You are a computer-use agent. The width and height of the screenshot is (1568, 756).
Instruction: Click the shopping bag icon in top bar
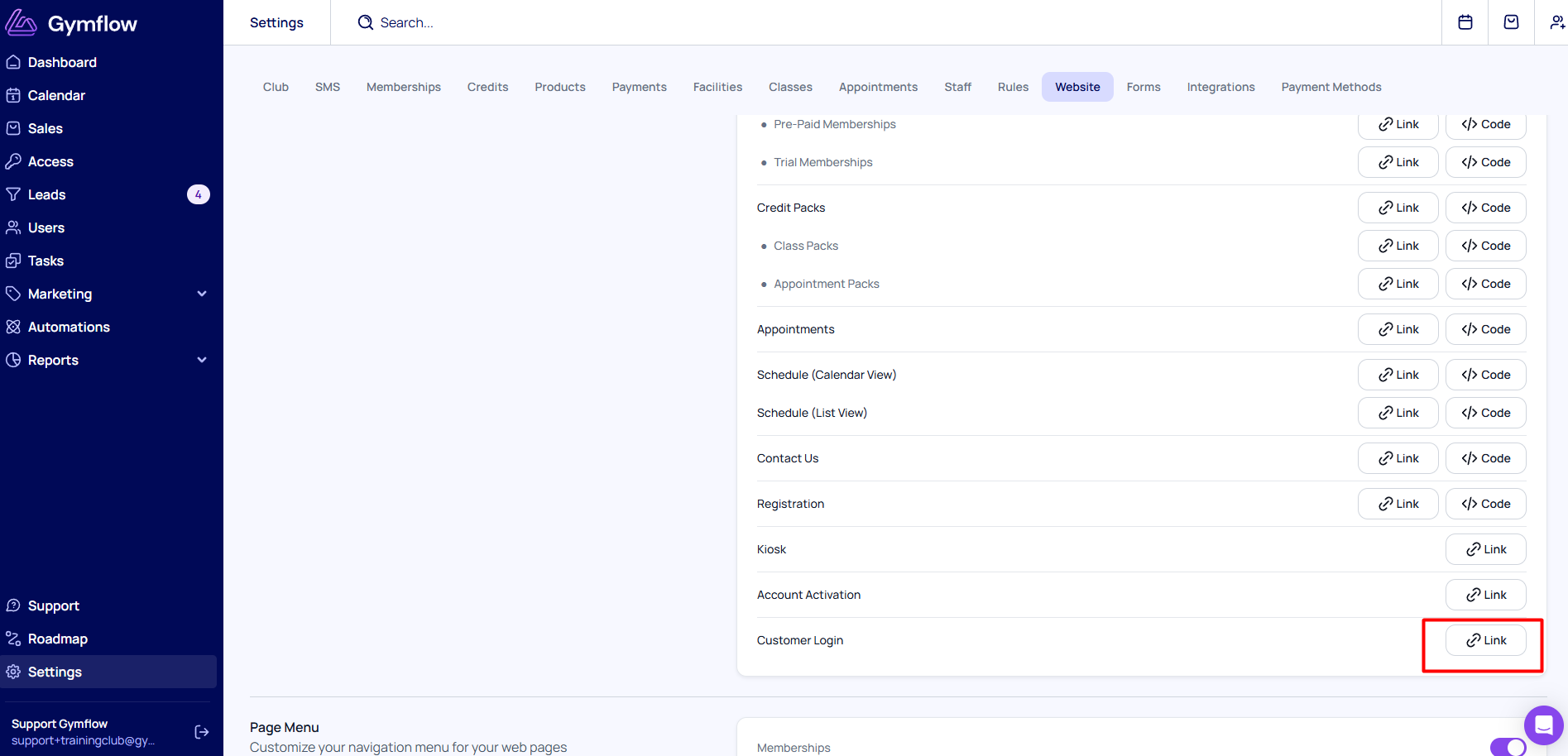click(1511, 22)
